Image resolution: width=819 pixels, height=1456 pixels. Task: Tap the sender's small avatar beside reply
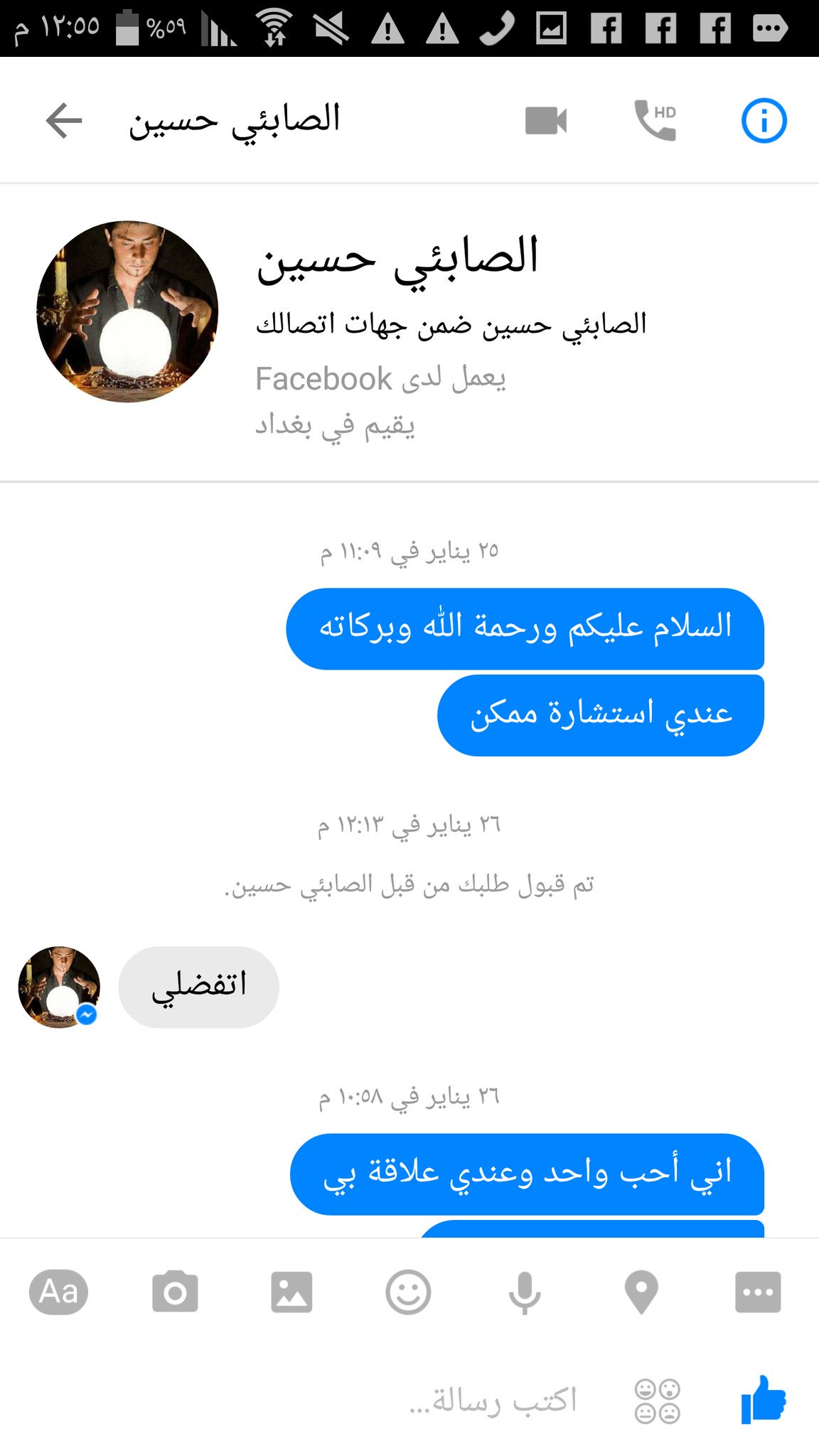tap(59, 987)
